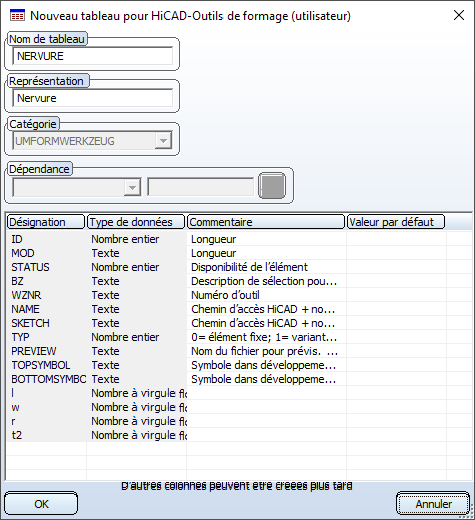The image size is (475, 520).
Task: Click comment Description de sélection
Action: click(264, 281)
